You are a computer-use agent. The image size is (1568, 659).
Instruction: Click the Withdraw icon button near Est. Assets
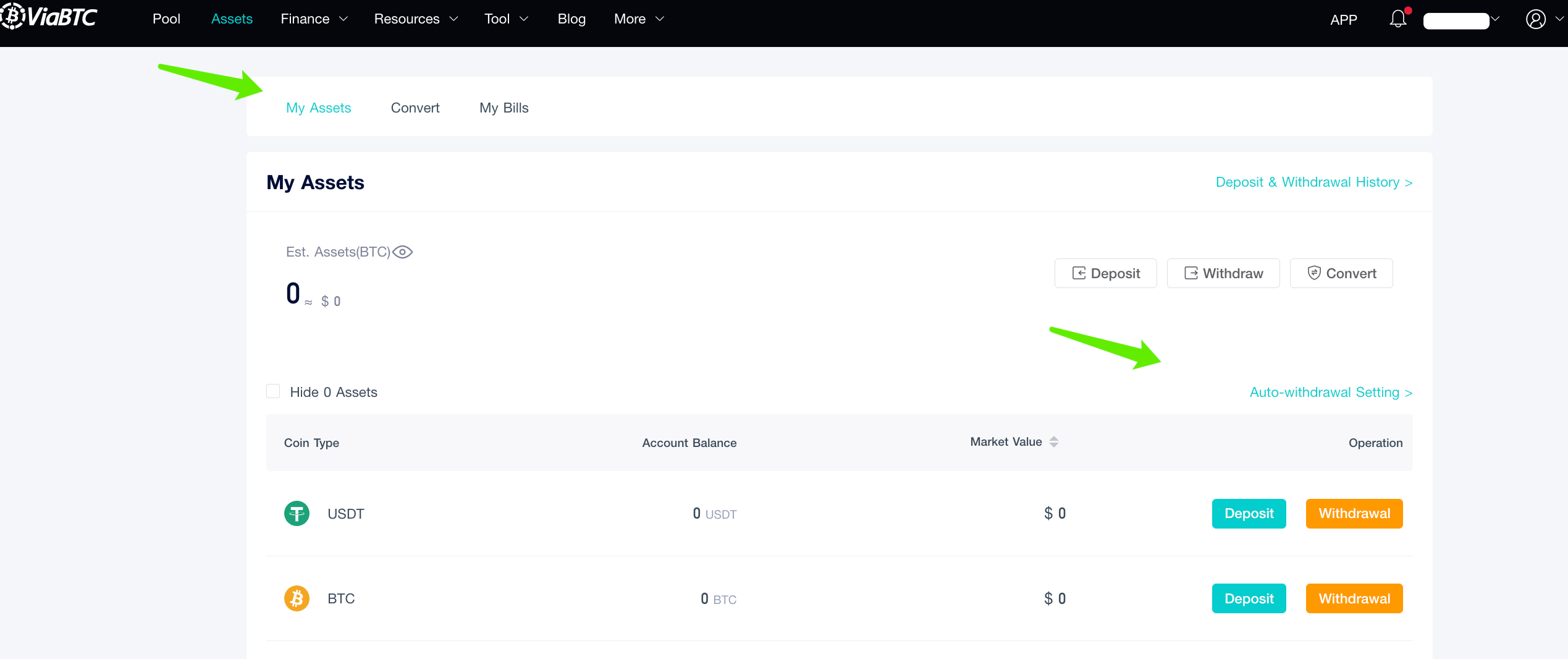point(1223,273)
